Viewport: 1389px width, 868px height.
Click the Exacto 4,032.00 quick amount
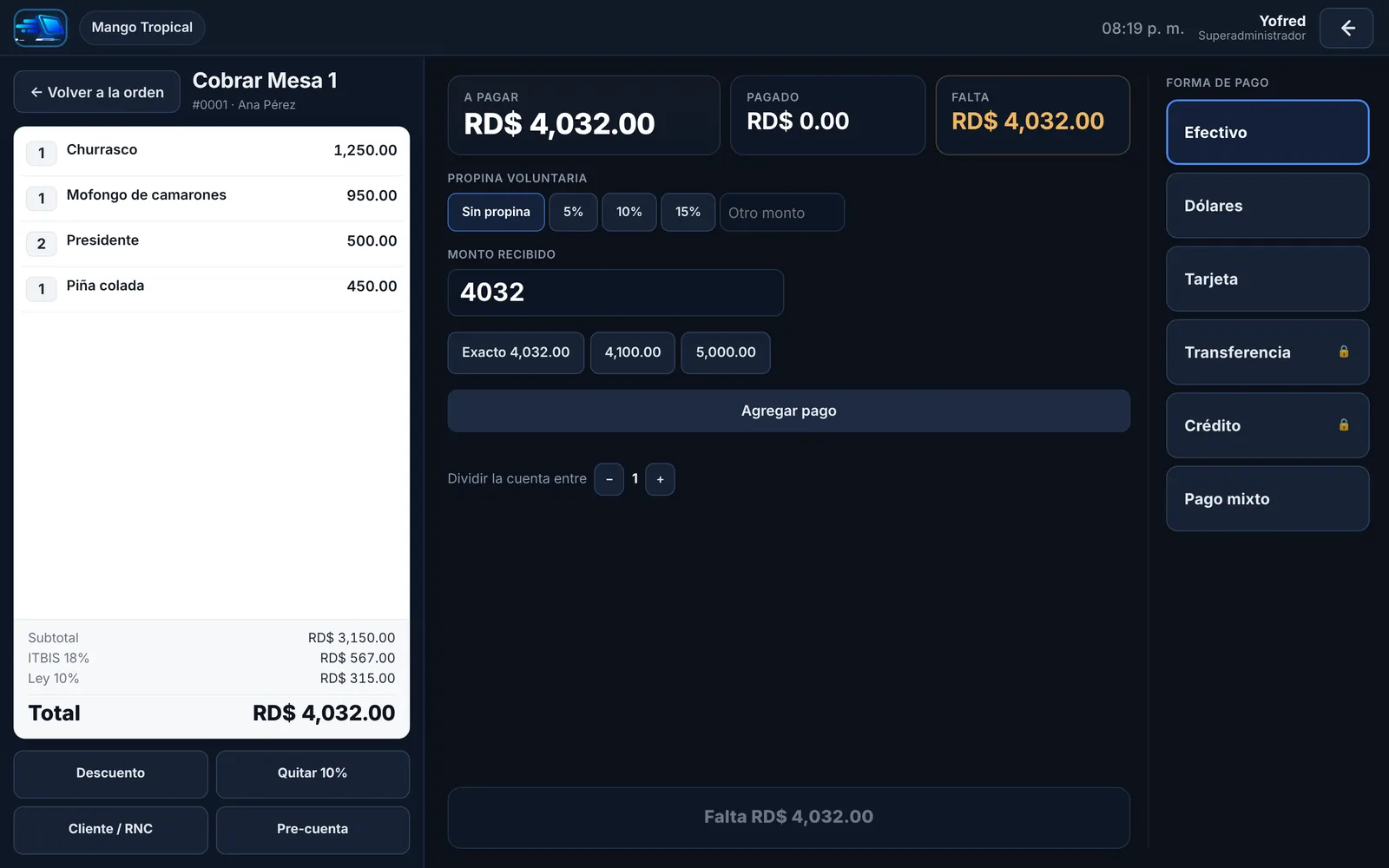coord(516,352)
